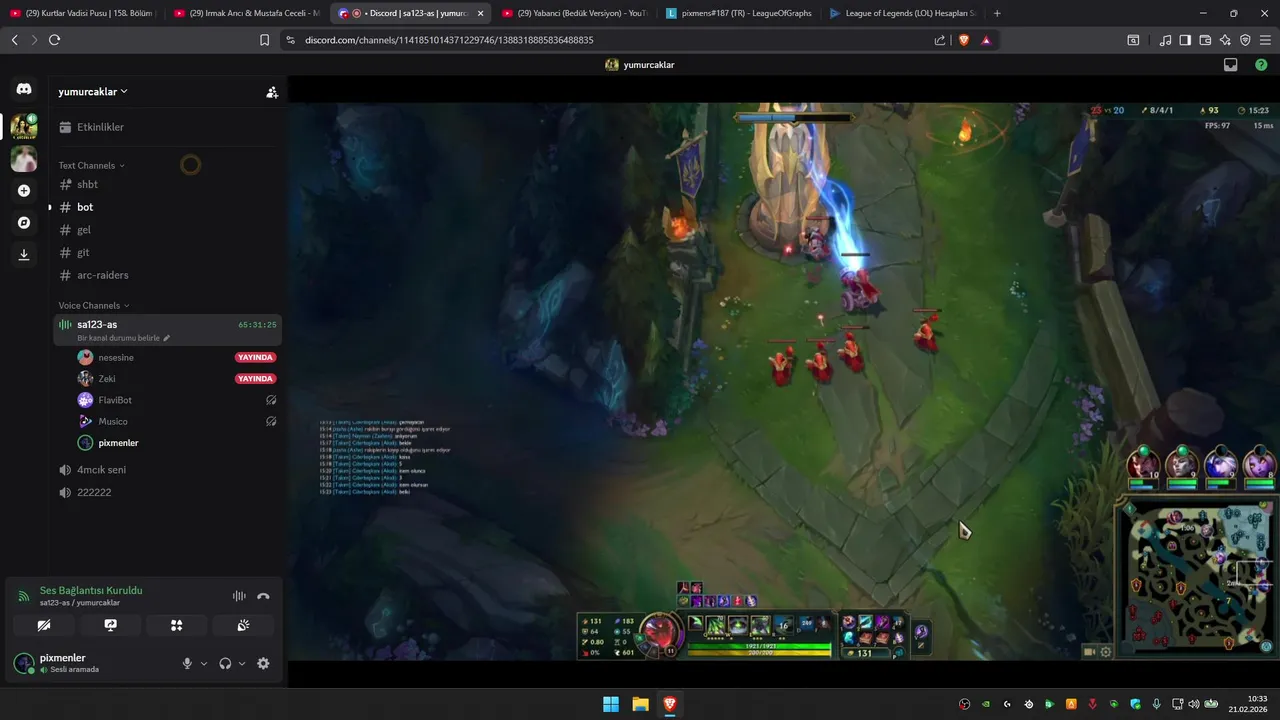Open stream settings gear on video
1280x720 pixels.
1106,652
